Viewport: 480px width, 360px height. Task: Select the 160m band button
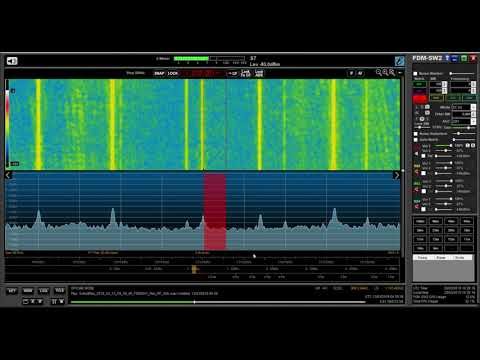[x=420, y=221]
